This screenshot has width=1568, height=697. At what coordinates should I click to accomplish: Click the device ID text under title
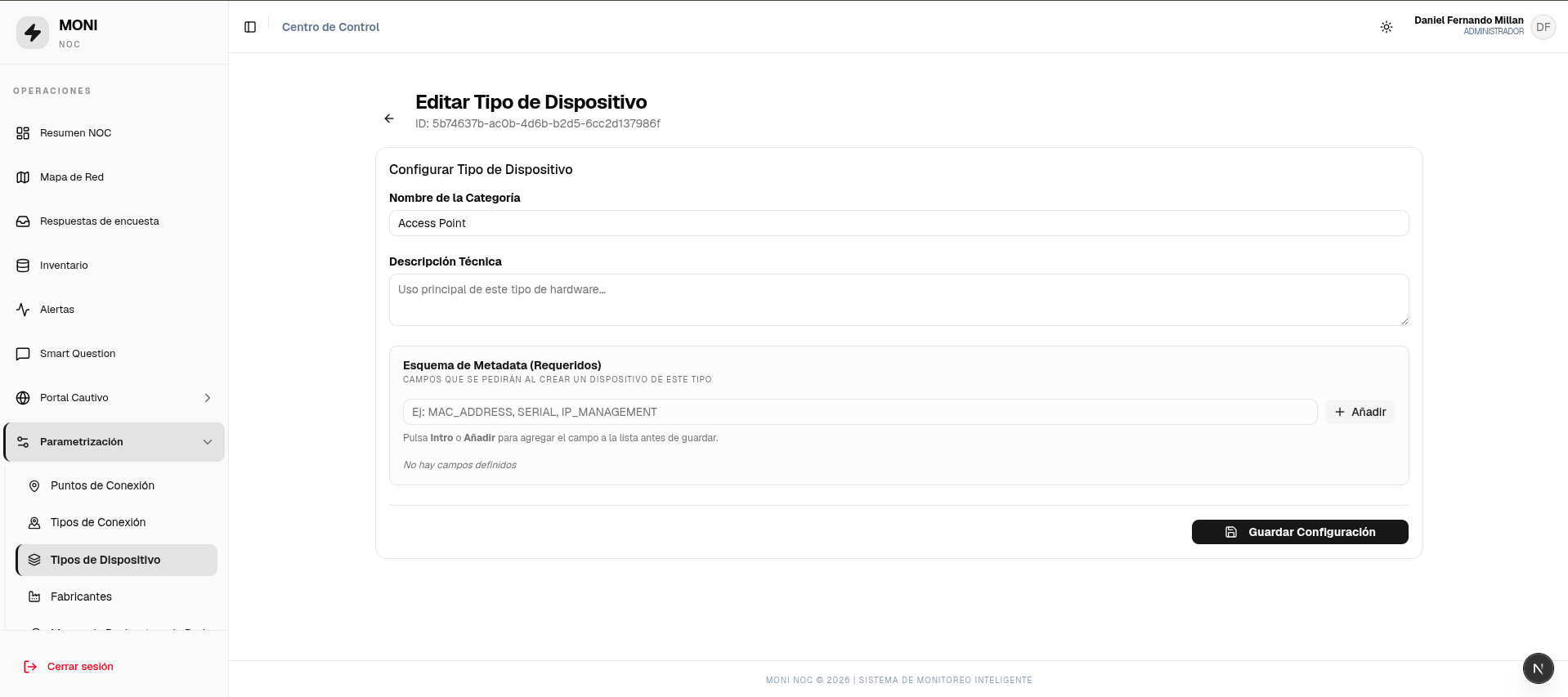tap(538, 123)
